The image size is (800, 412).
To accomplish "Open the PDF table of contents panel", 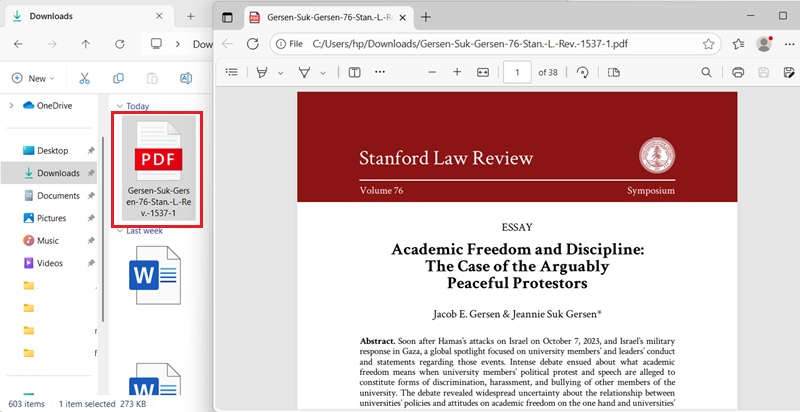I will click(x=232, y=72).
